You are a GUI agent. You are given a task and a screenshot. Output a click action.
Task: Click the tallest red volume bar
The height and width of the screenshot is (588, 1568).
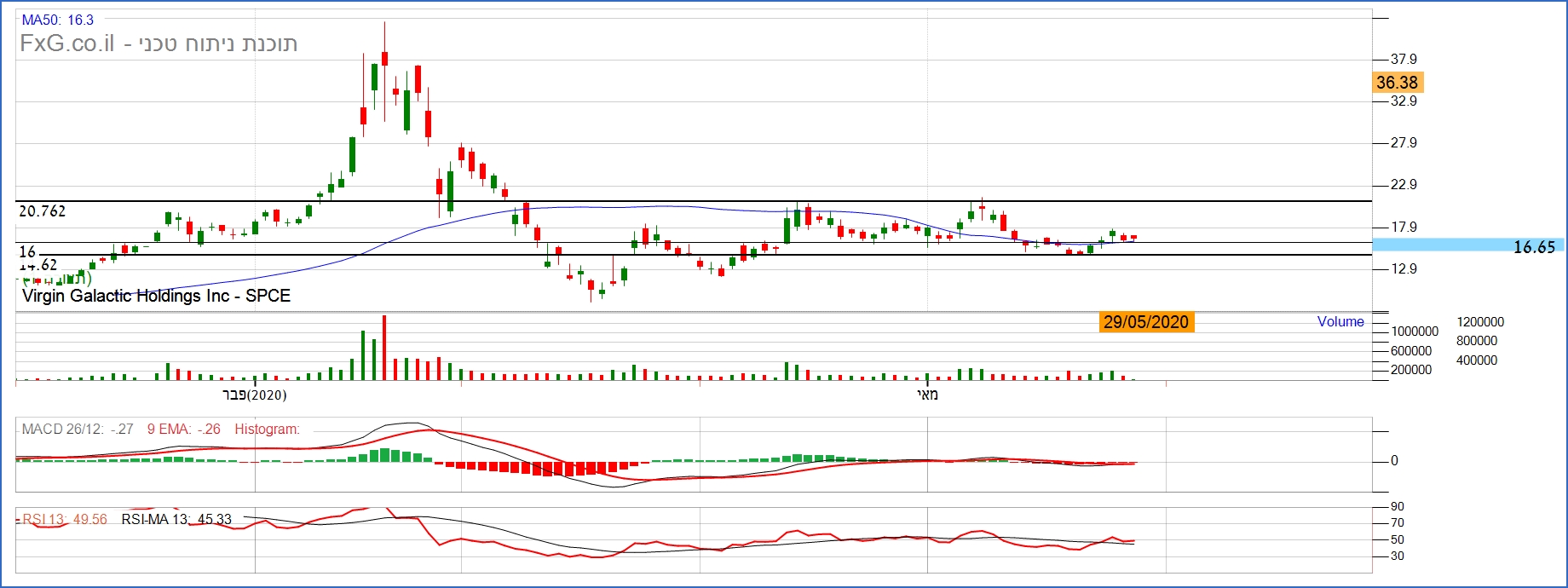point(384,348)
